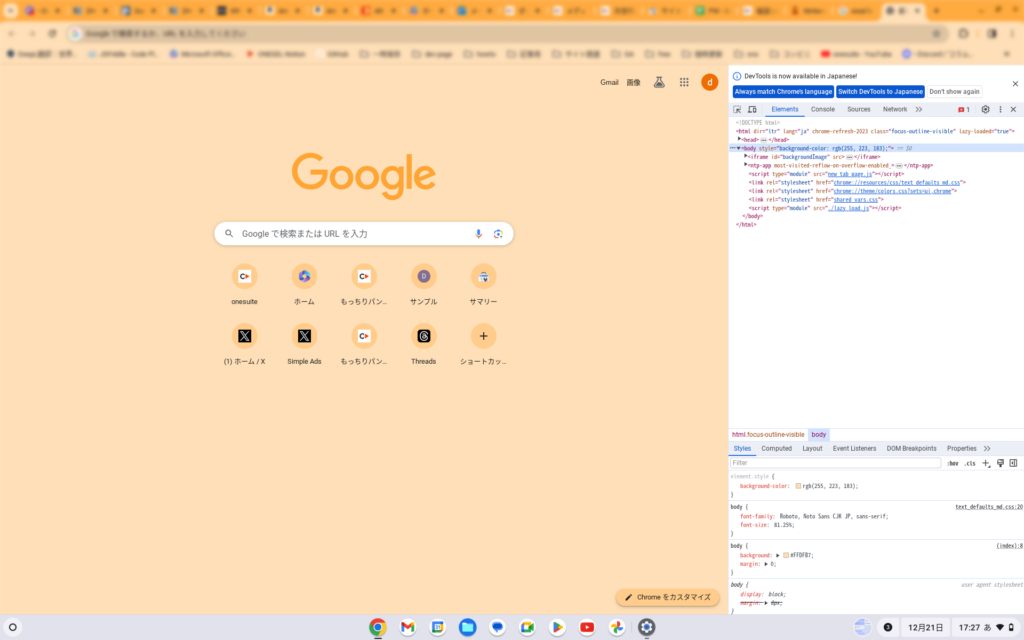
Task: Open the new_tab_page.js source link
Action: (x=850, y=174)
